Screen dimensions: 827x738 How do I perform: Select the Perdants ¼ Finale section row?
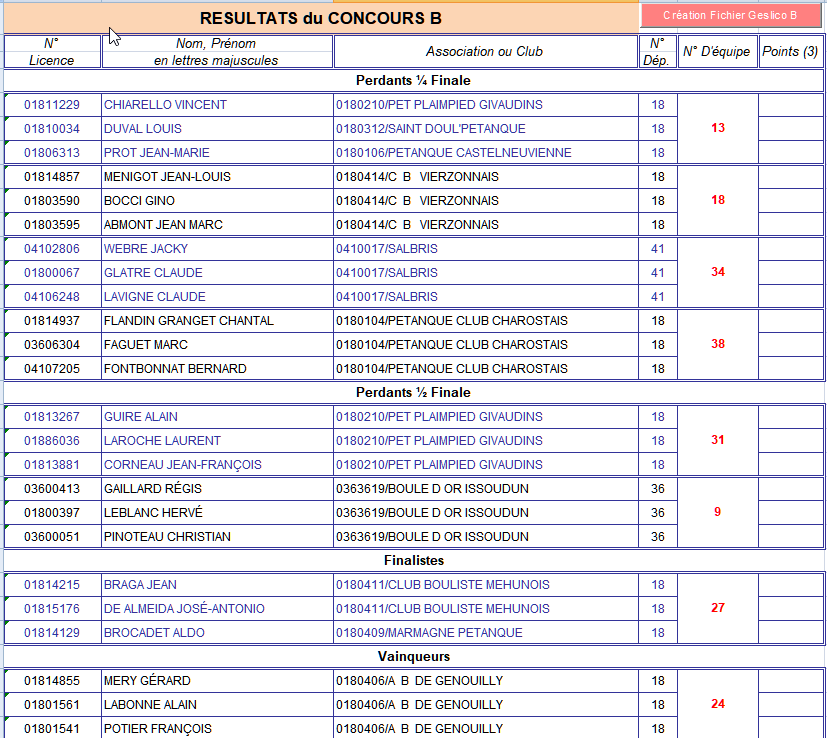click(413, 80)
